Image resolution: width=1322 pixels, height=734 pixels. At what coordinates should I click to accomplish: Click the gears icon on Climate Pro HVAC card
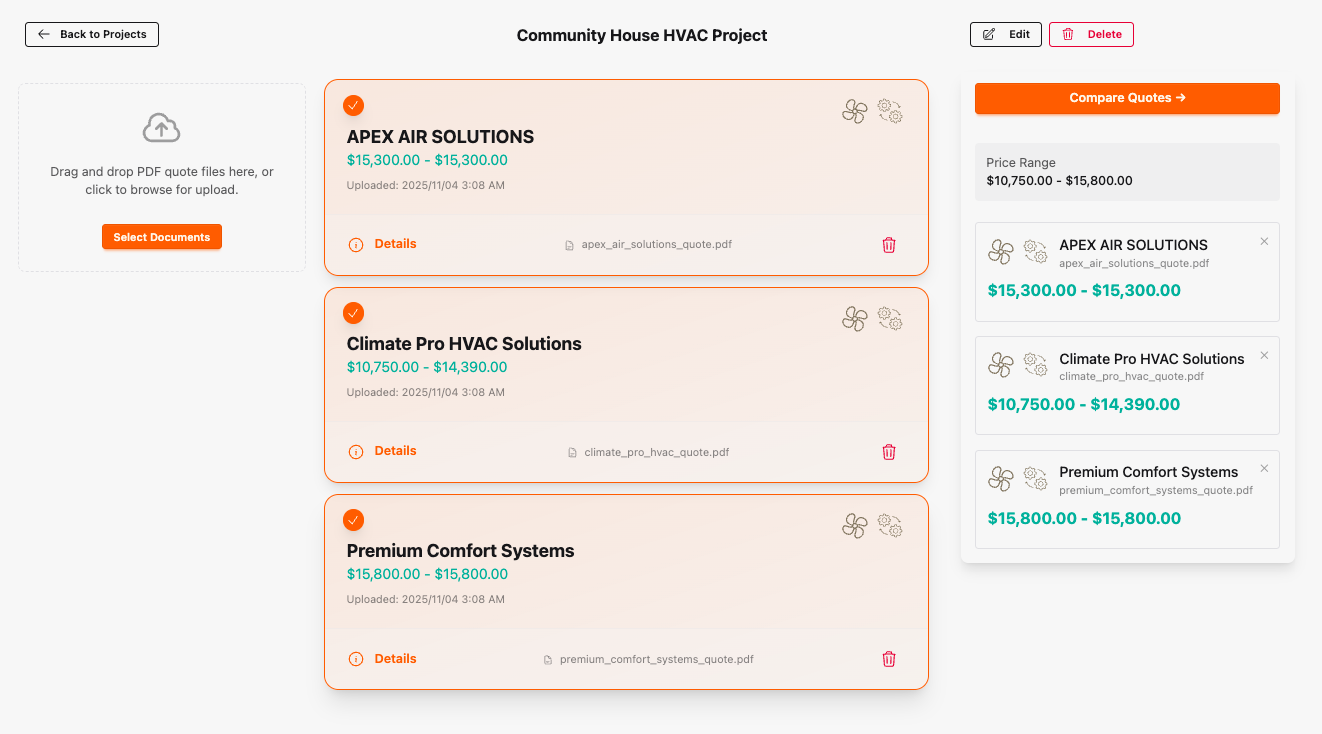(x=891, y=318)
